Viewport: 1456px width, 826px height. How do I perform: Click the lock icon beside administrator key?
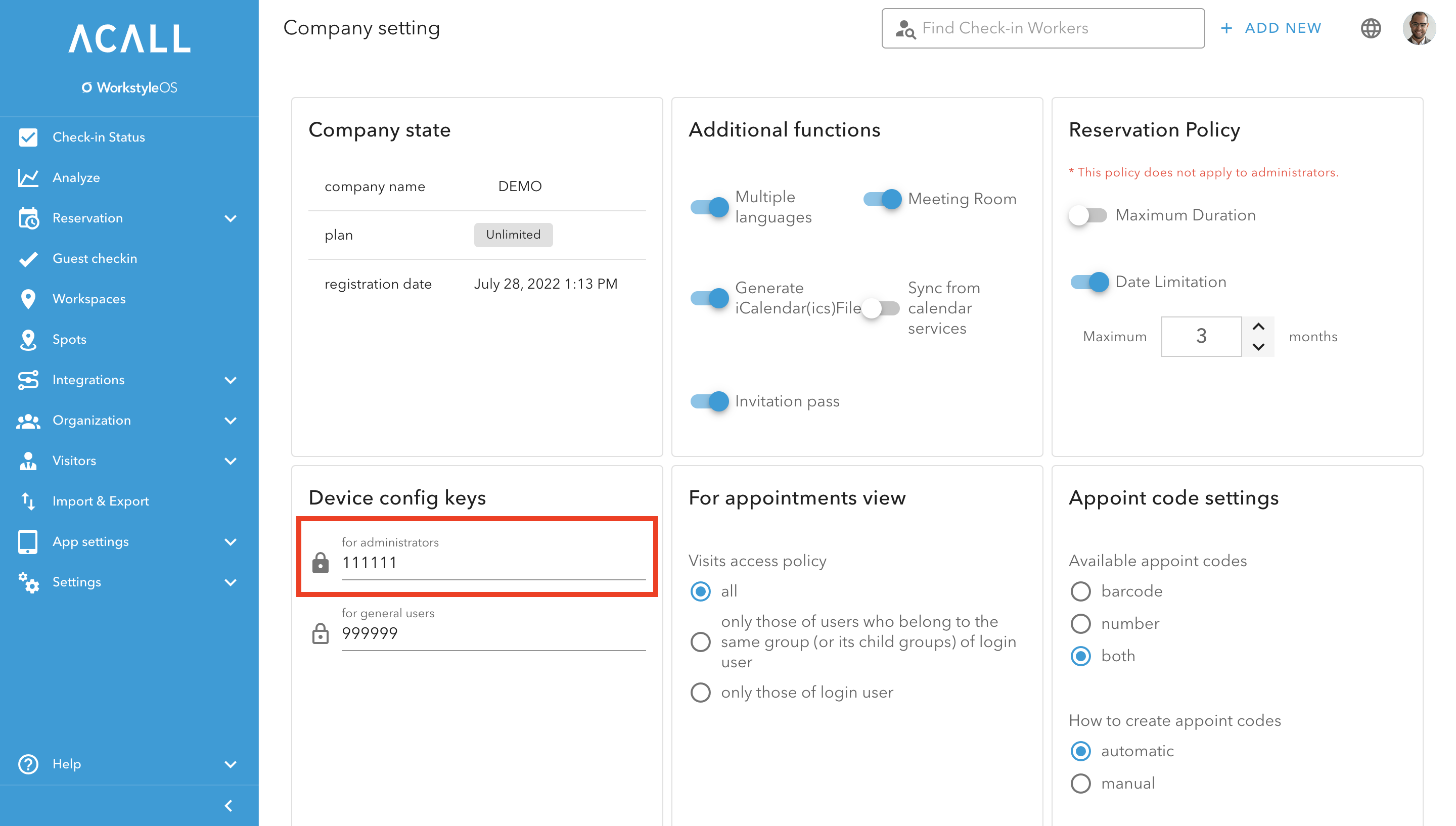coord(321,563)
